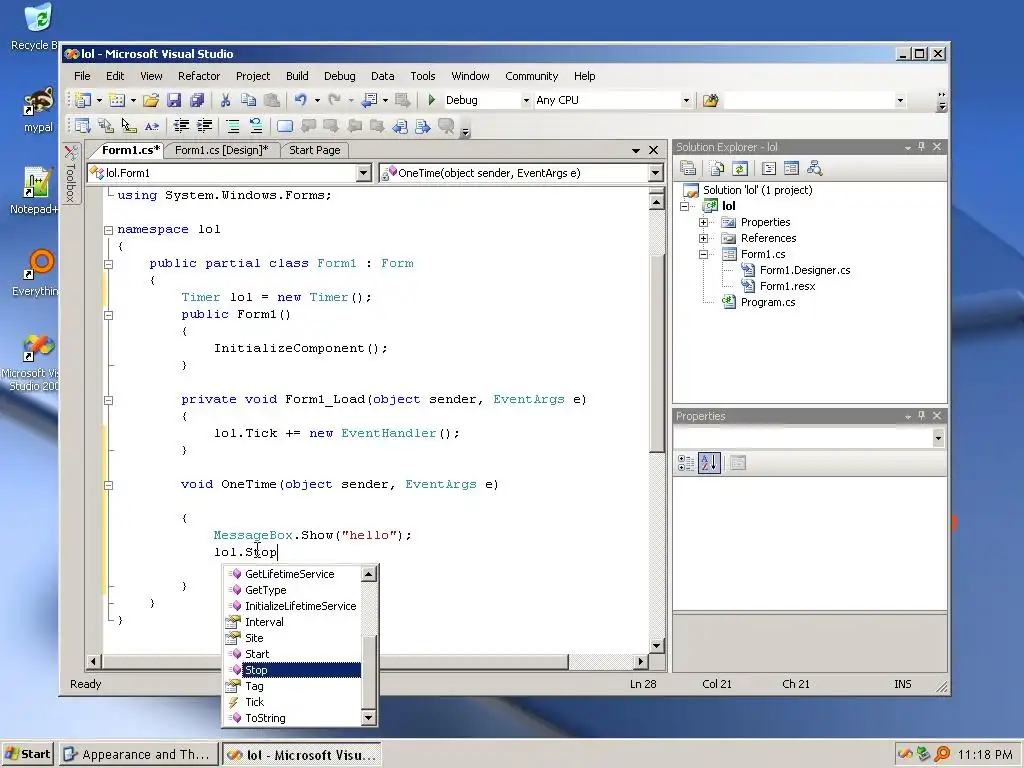Select GetType in the IntelliSense list
Screen dimensions: 1024x768
pyautogui.click(x=294, y=590)
